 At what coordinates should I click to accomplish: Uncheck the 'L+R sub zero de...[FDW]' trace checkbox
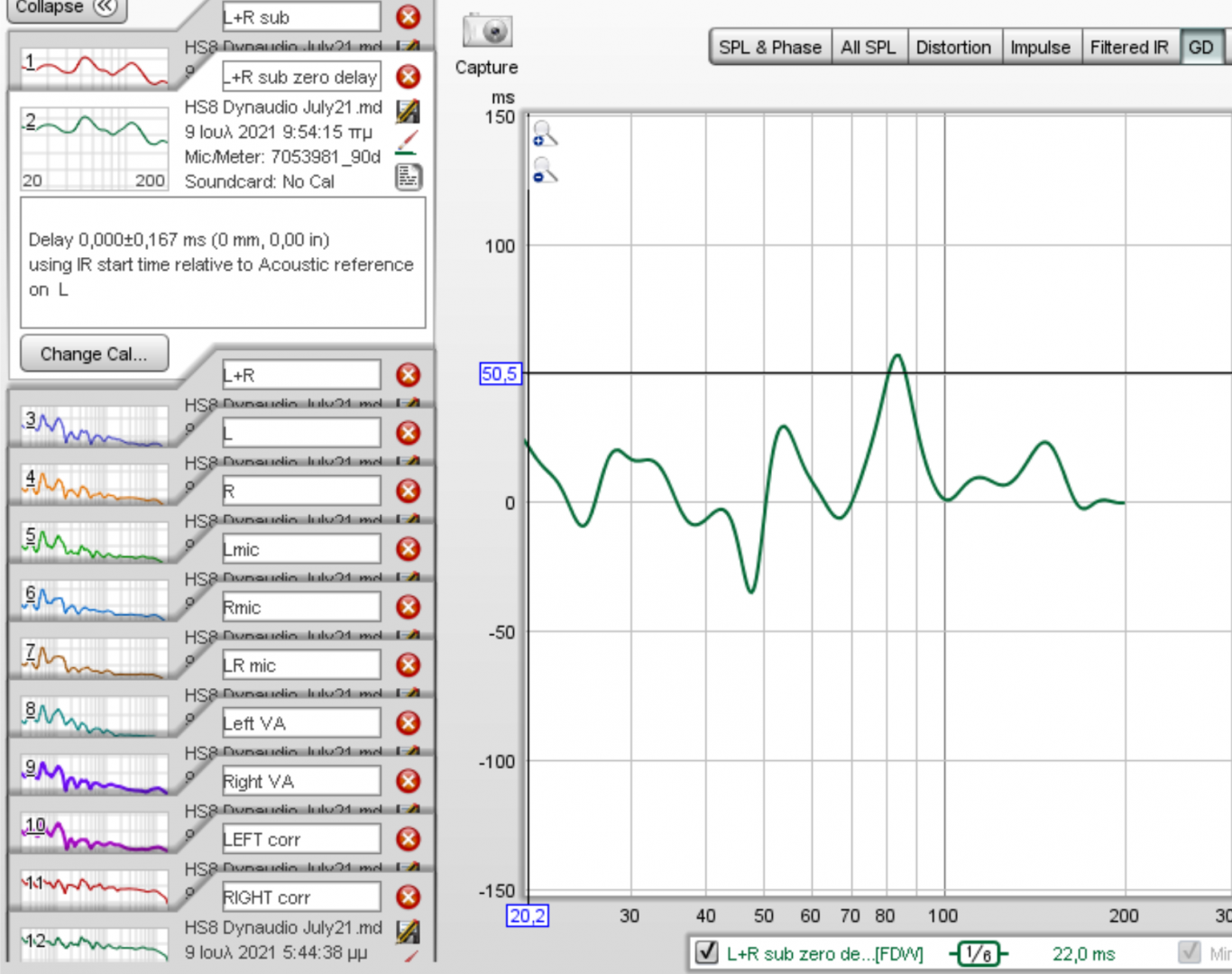707,952
